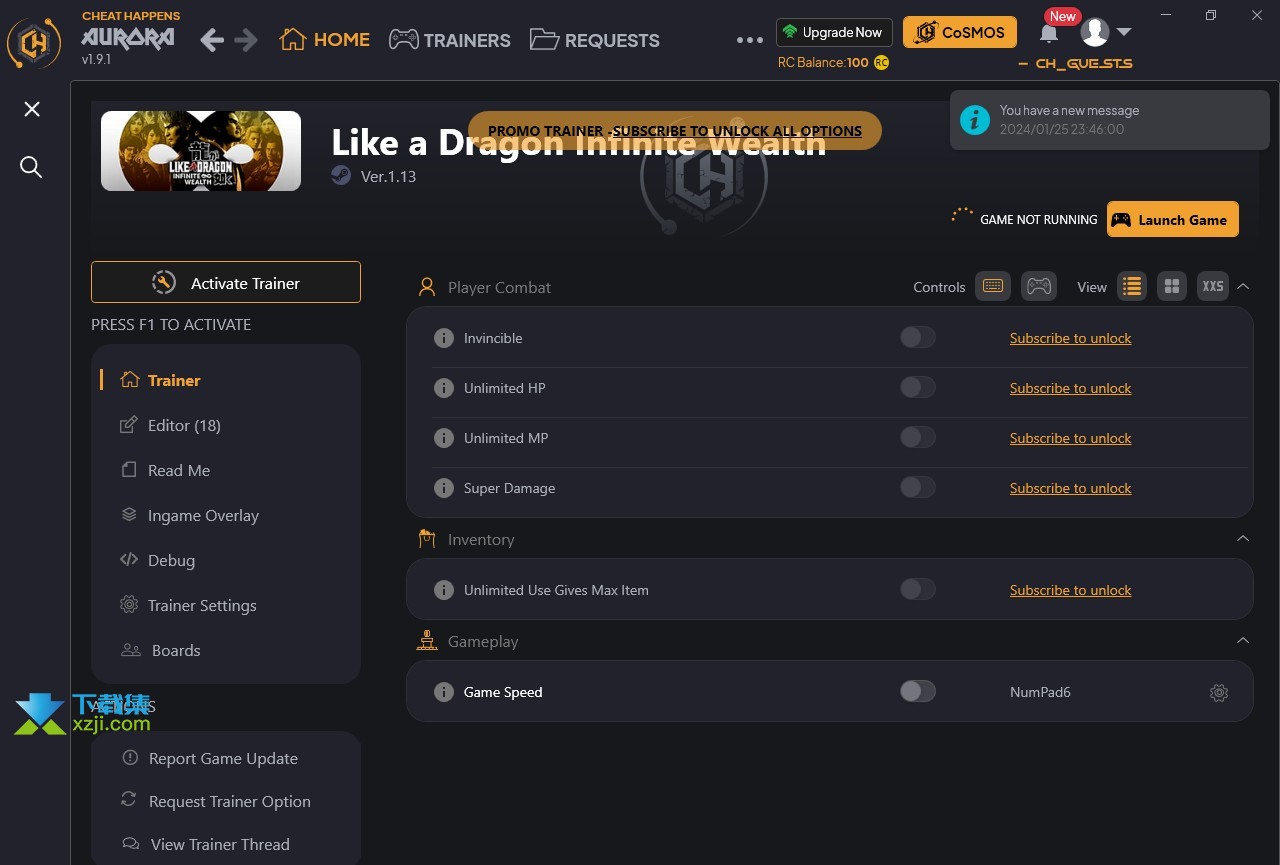Show info for Unlimited HP
1280x865 pixels.
coord(444,388)
